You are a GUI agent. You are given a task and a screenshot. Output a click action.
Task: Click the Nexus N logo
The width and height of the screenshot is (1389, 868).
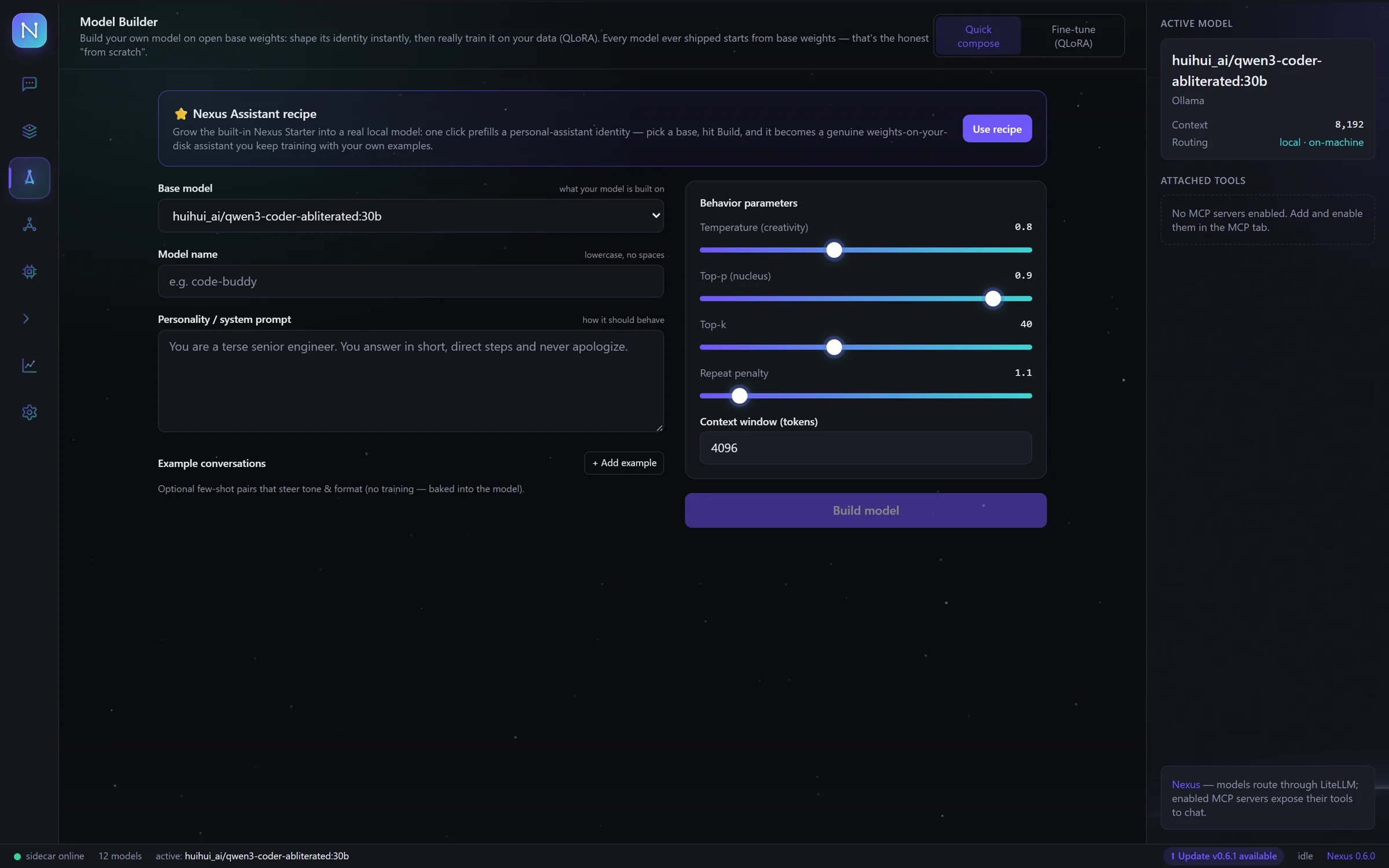(x=30, y=30)
